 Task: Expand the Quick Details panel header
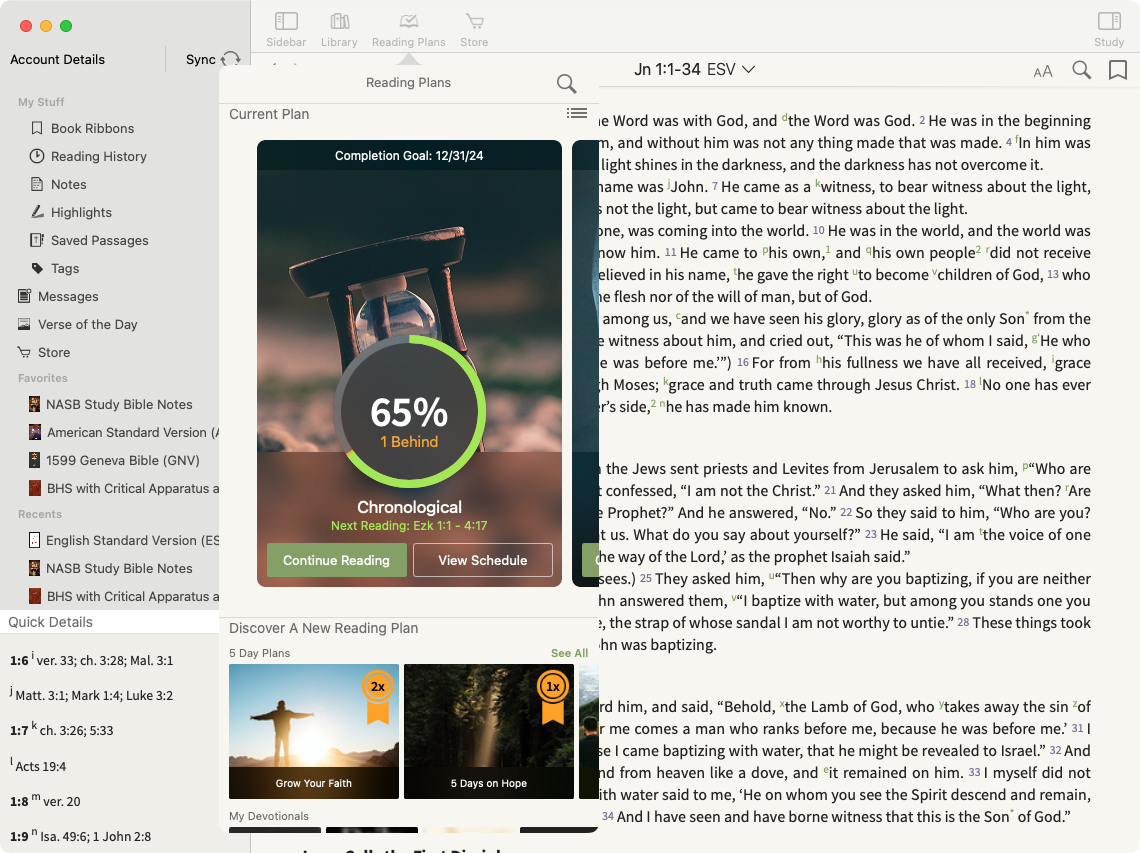click(x=109, y=622)
